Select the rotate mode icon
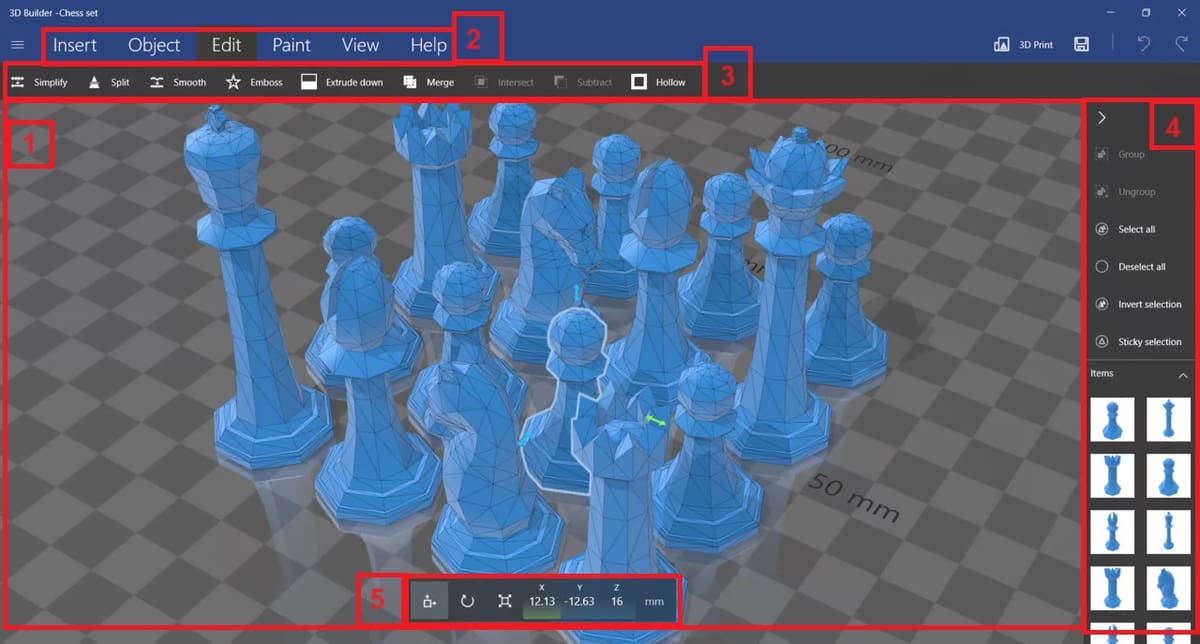This screenshot has width=1200, height=644. point(467,601)
